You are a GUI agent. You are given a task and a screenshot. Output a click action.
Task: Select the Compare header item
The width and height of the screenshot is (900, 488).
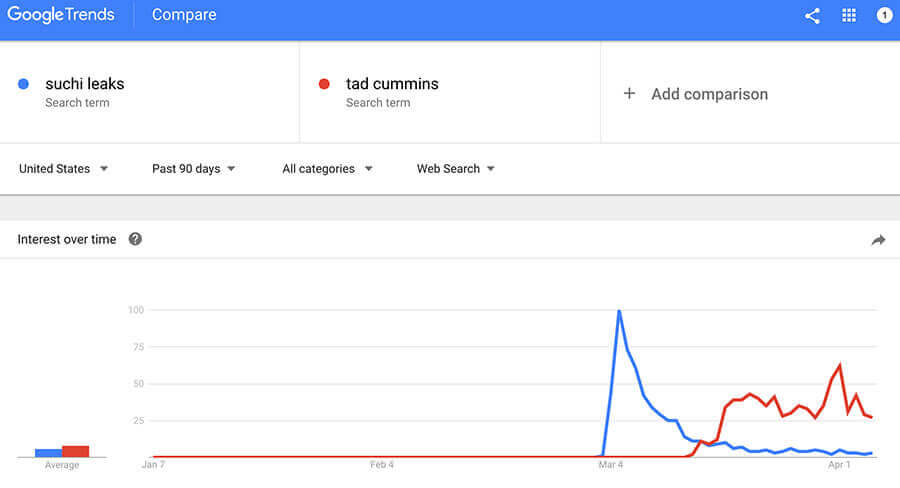click(x=184, y=15)
